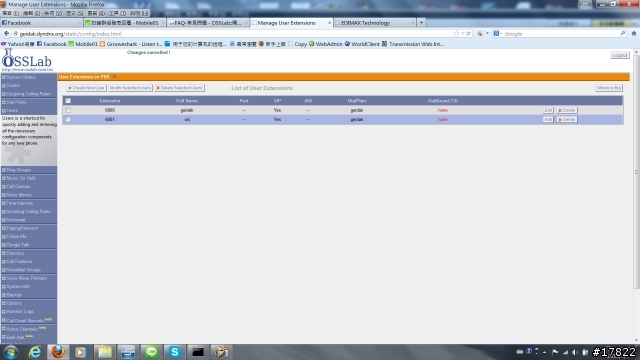
Task: Open the WorldClient bookmark
Action: point(362,44)
